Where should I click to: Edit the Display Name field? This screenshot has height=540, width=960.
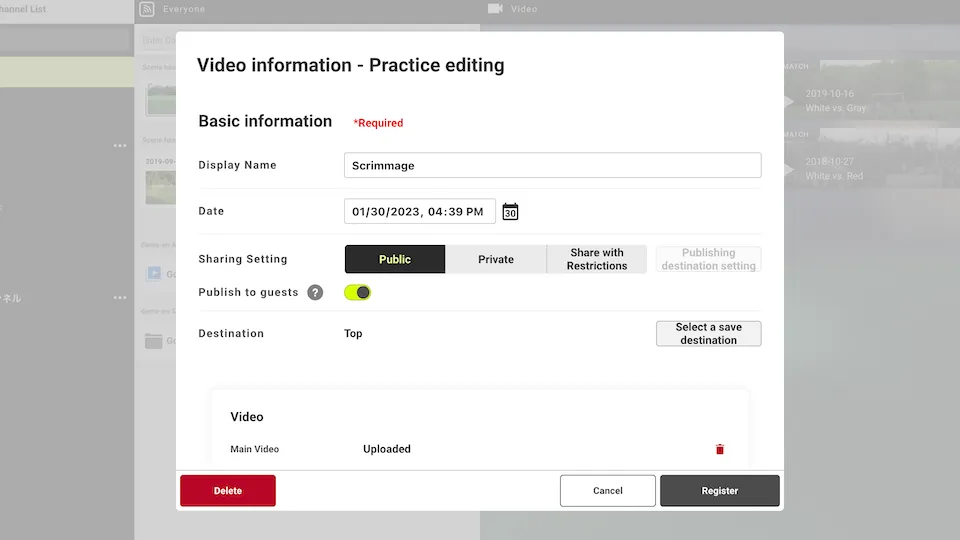tap(552, 165)
